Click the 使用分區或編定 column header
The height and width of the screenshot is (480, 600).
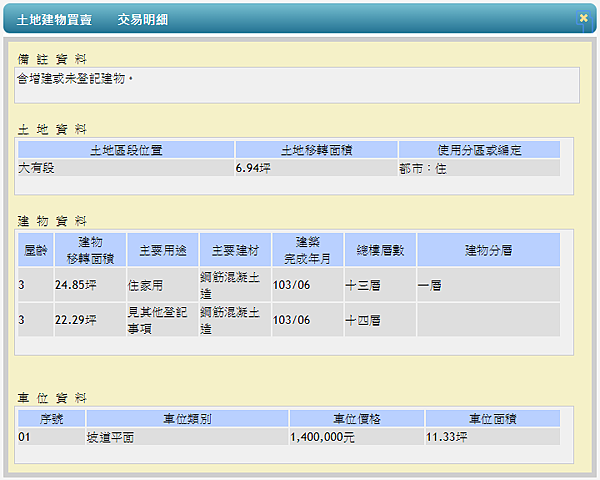479,150
